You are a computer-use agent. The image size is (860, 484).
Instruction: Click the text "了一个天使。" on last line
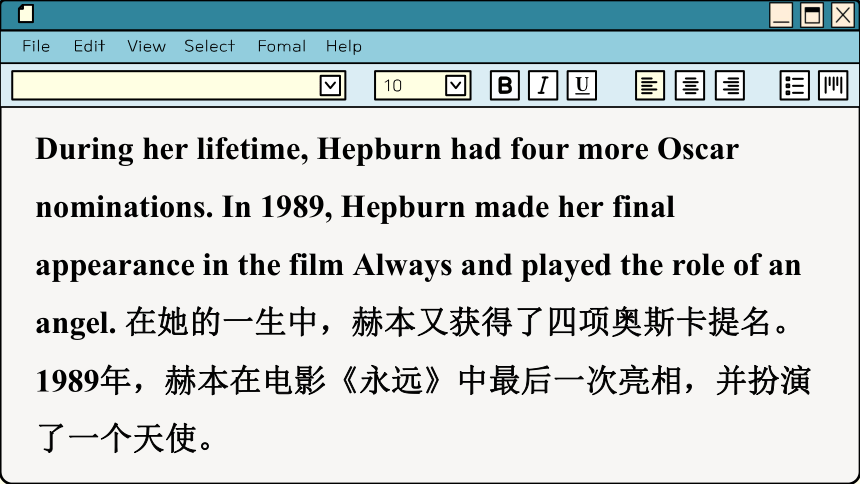[126, 439]
